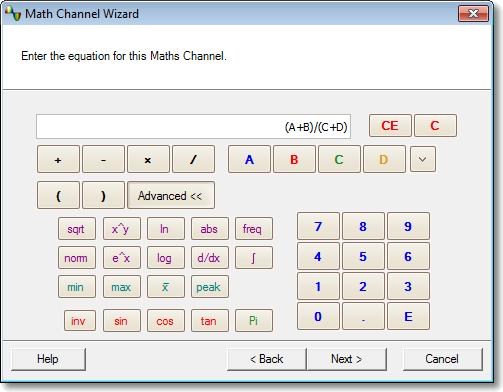Click keypad digit 6

tap(408, 256)
